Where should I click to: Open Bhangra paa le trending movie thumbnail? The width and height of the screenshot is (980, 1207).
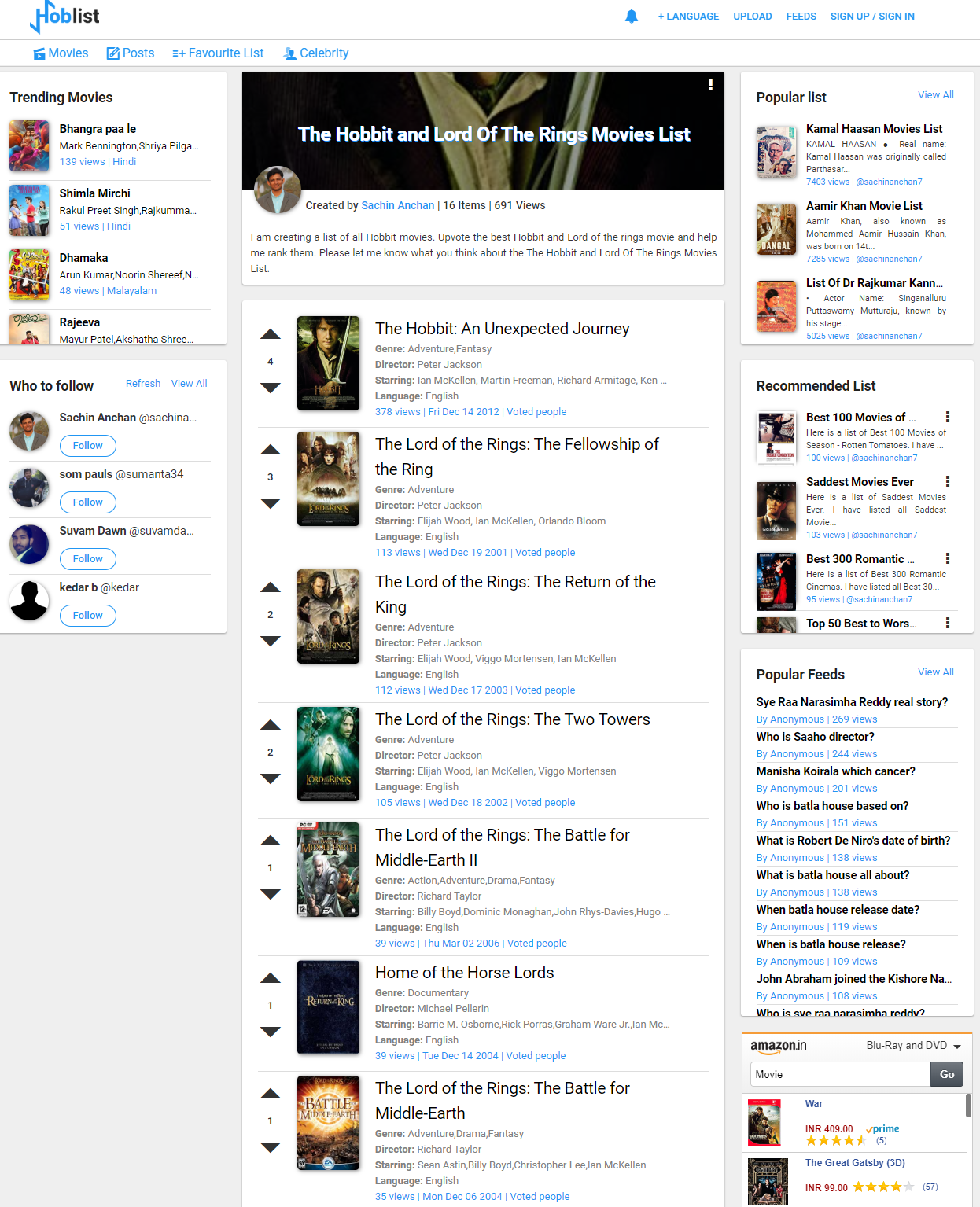[29, 145]
